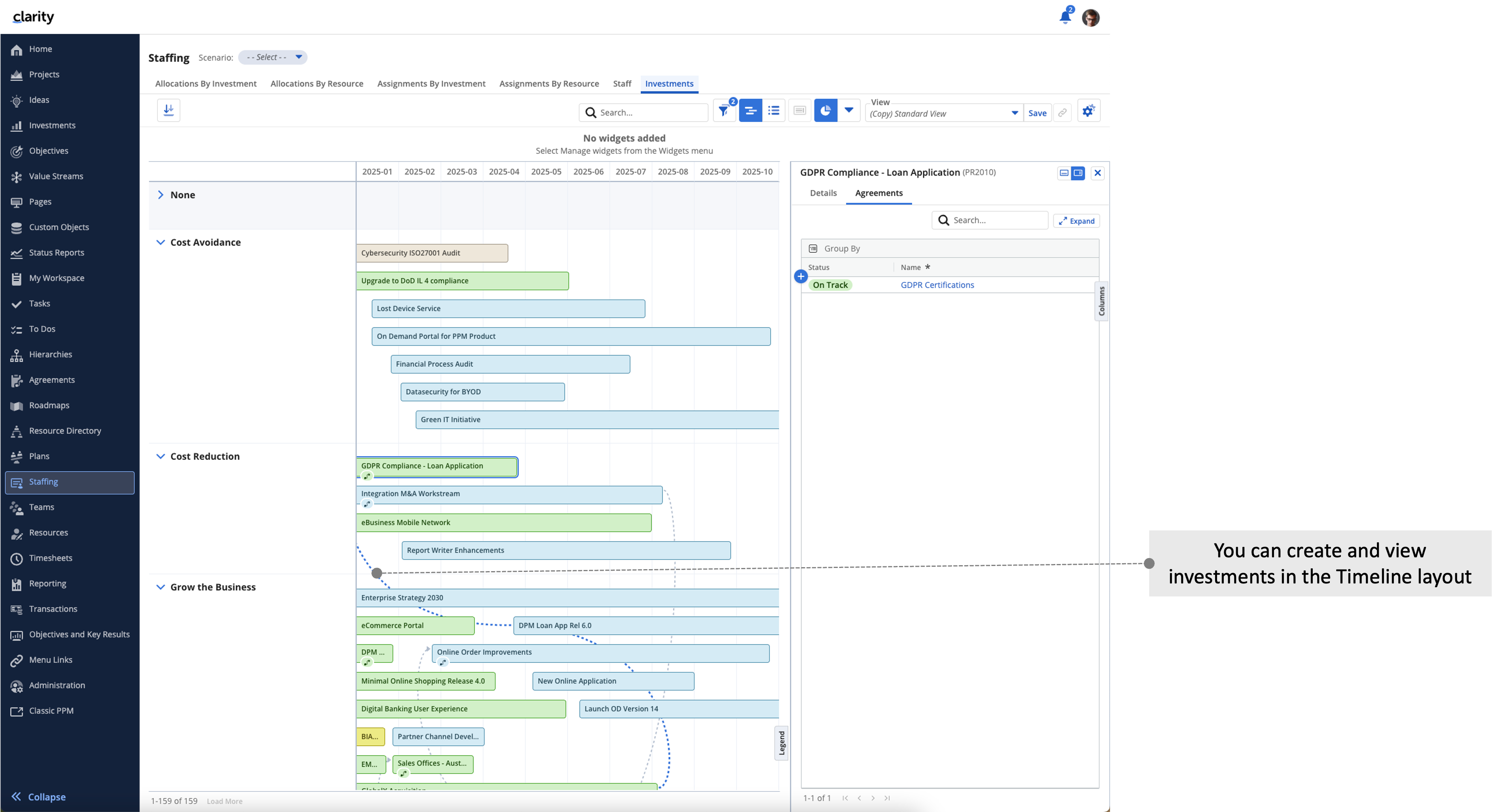This screenshot has height=812, width=1492.
Task: Click Load More at the bottom
Action: coord(225,801)
